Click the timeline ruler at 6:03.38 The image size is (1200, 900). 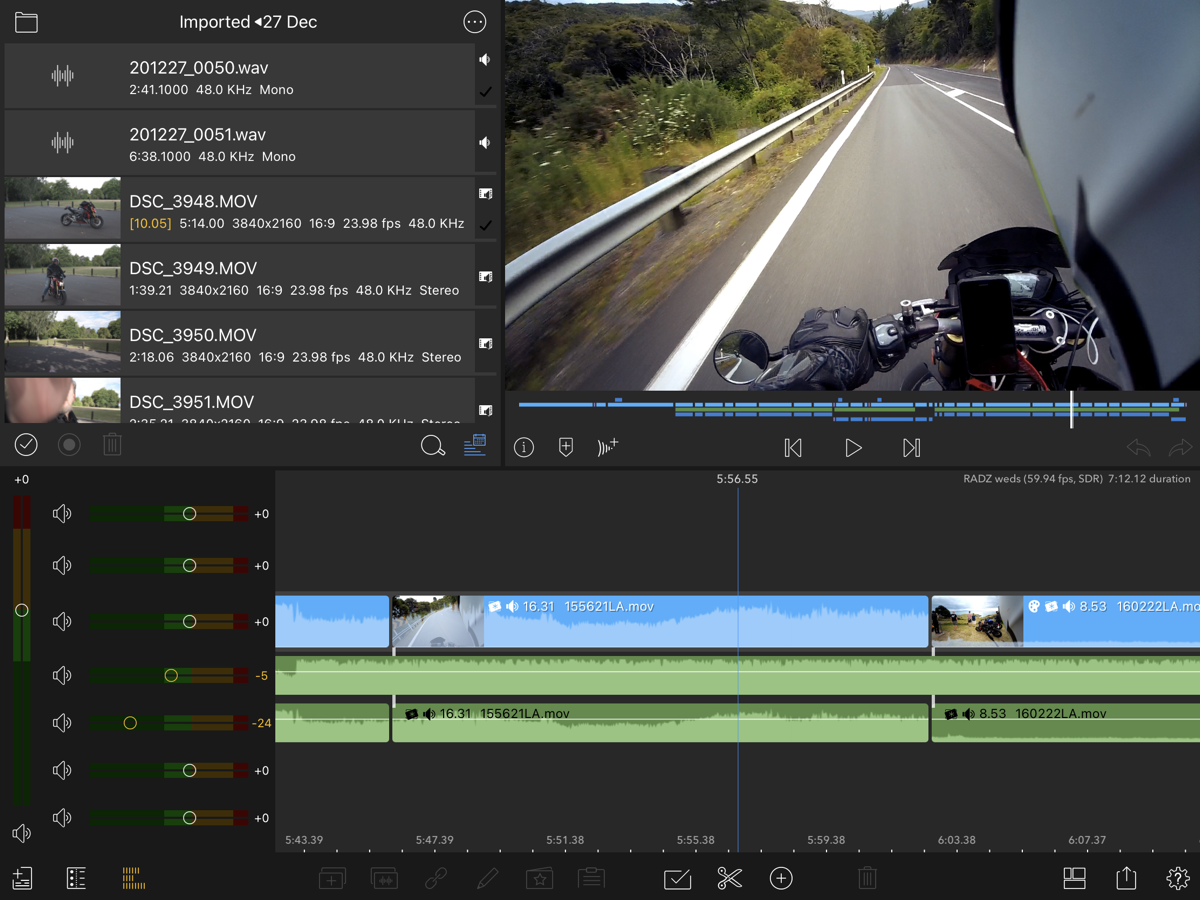(x=956, y=840)
